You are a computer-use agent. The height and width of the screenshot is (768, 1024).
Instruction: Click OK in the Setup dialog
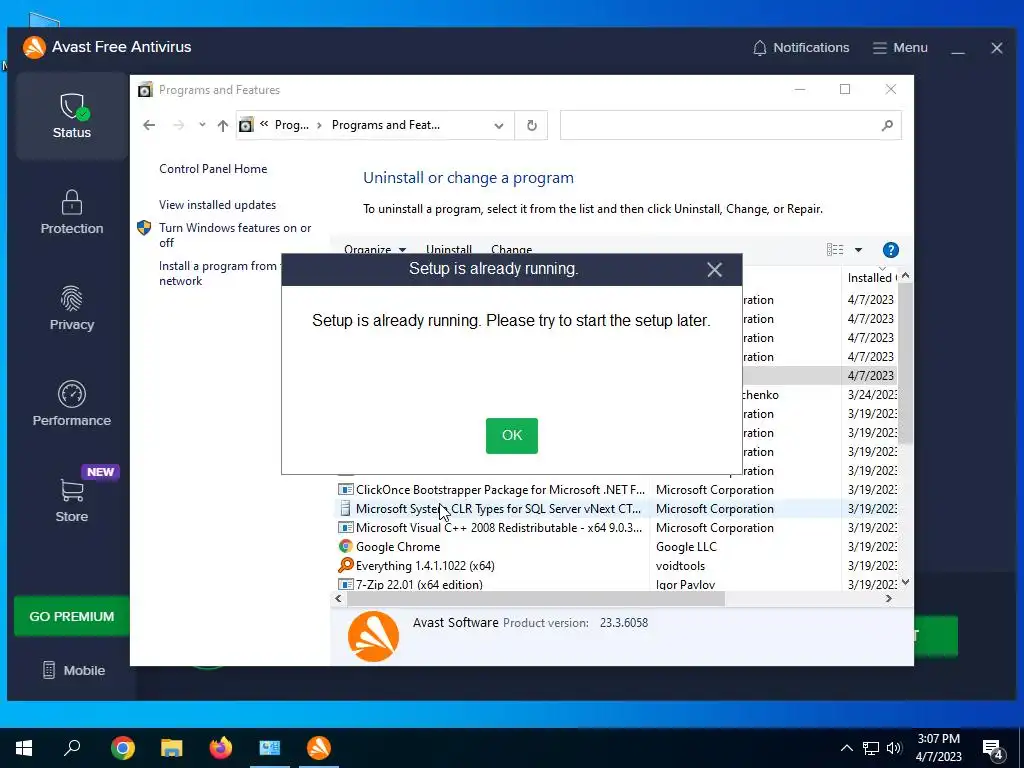(511, 436)
